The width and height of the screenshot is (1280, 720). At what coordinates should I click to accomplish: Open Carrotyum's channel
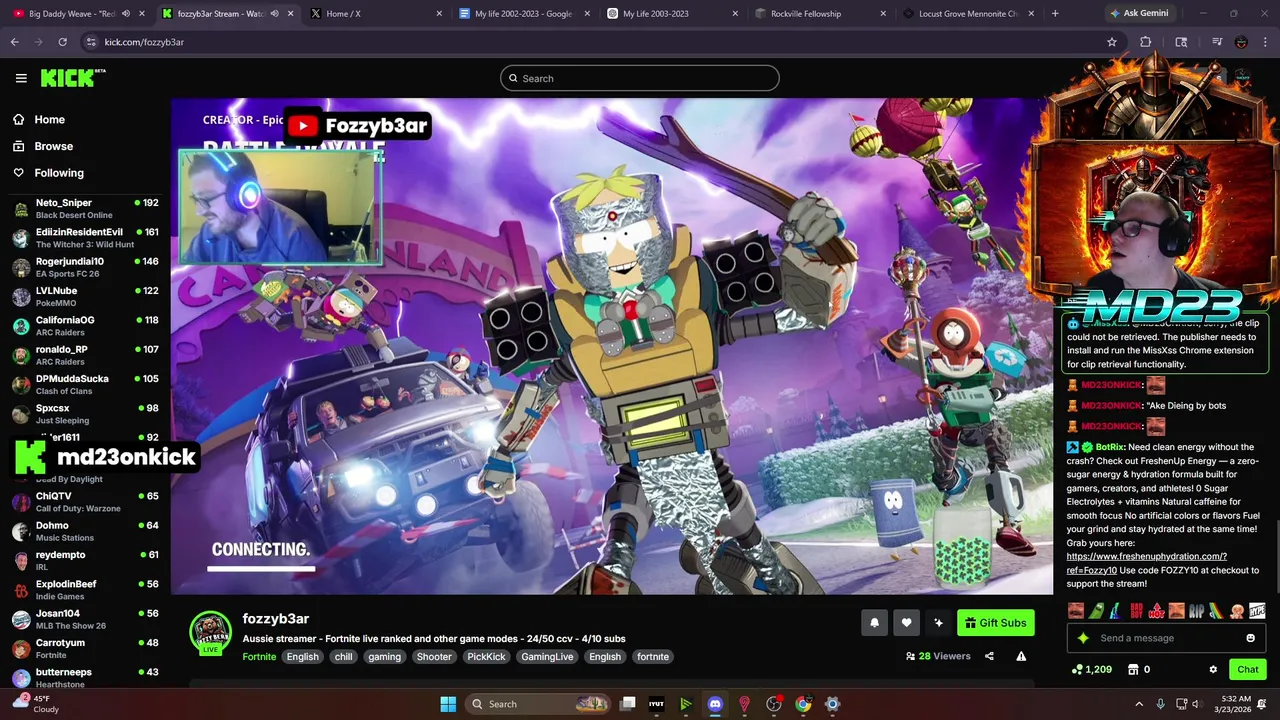(85, 649)
